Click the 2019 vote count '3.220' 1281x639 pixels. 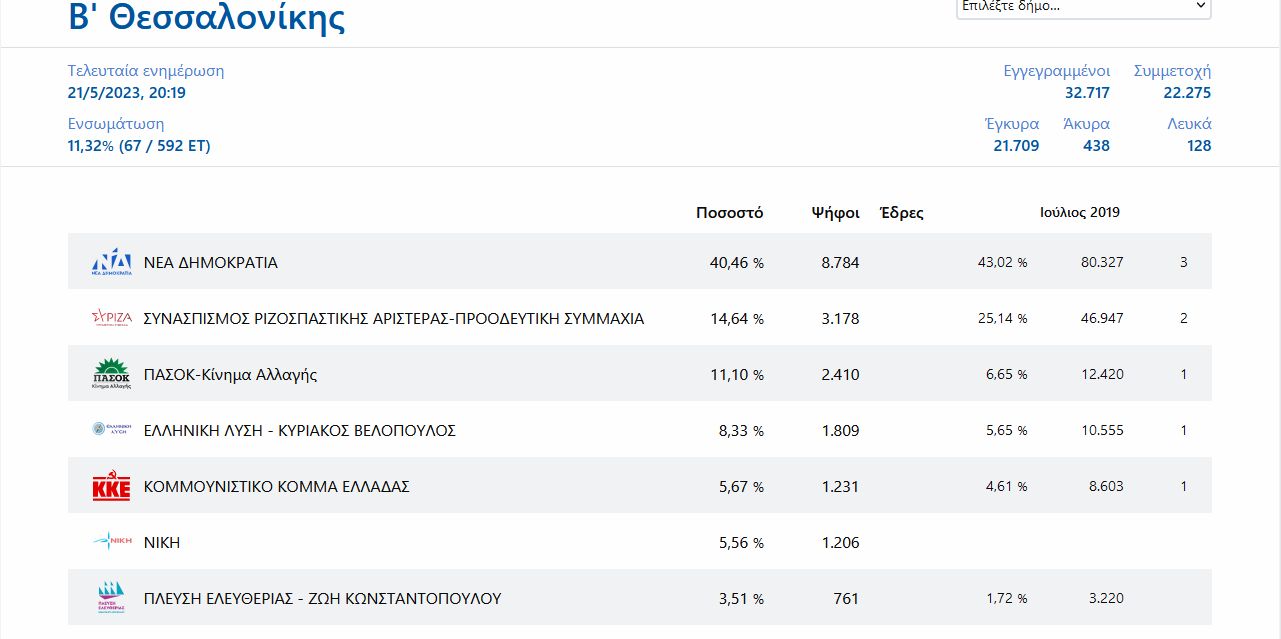point(1106,599)
